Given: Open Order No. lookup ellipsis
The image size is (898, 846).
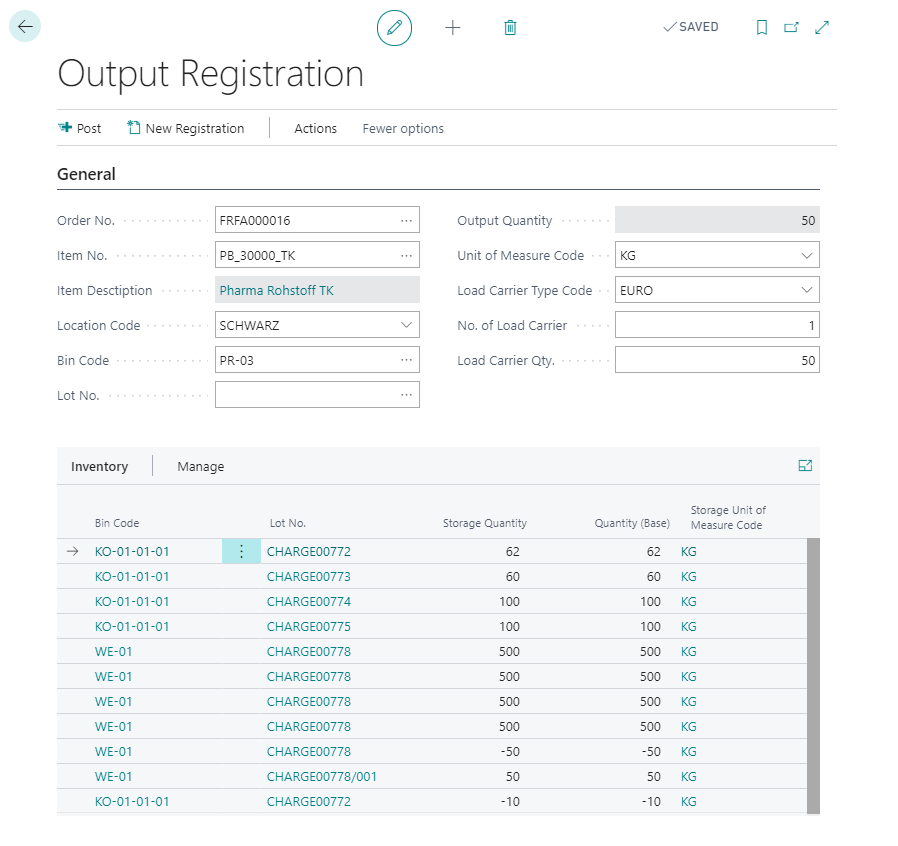Looking at the screenshot, I should pyautogui.click(x=407, y=221).
